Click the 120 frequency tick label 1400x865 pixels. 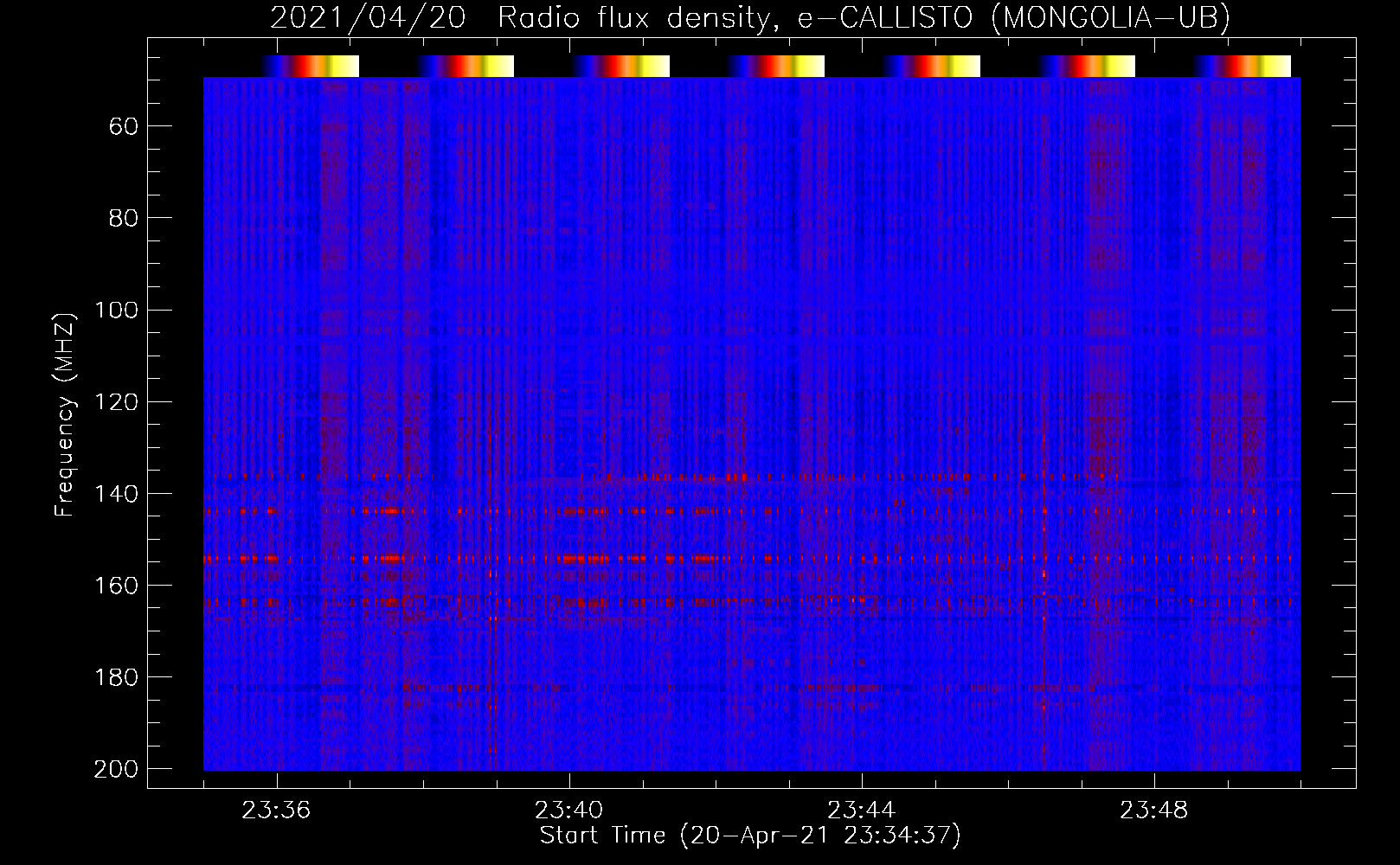click(117, 402)
